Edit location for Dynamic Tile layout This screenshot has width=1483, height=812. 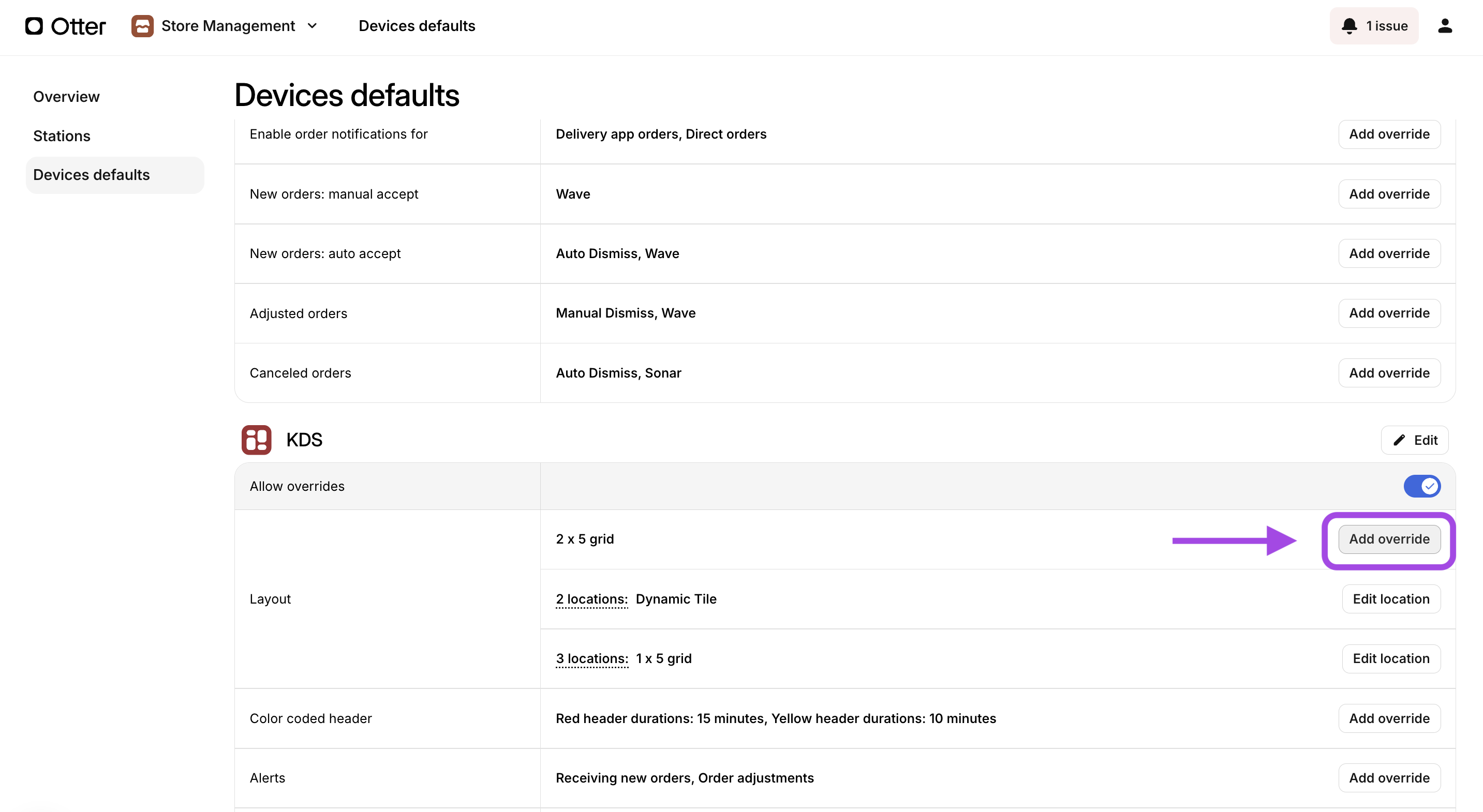[x=1390, y=599]
